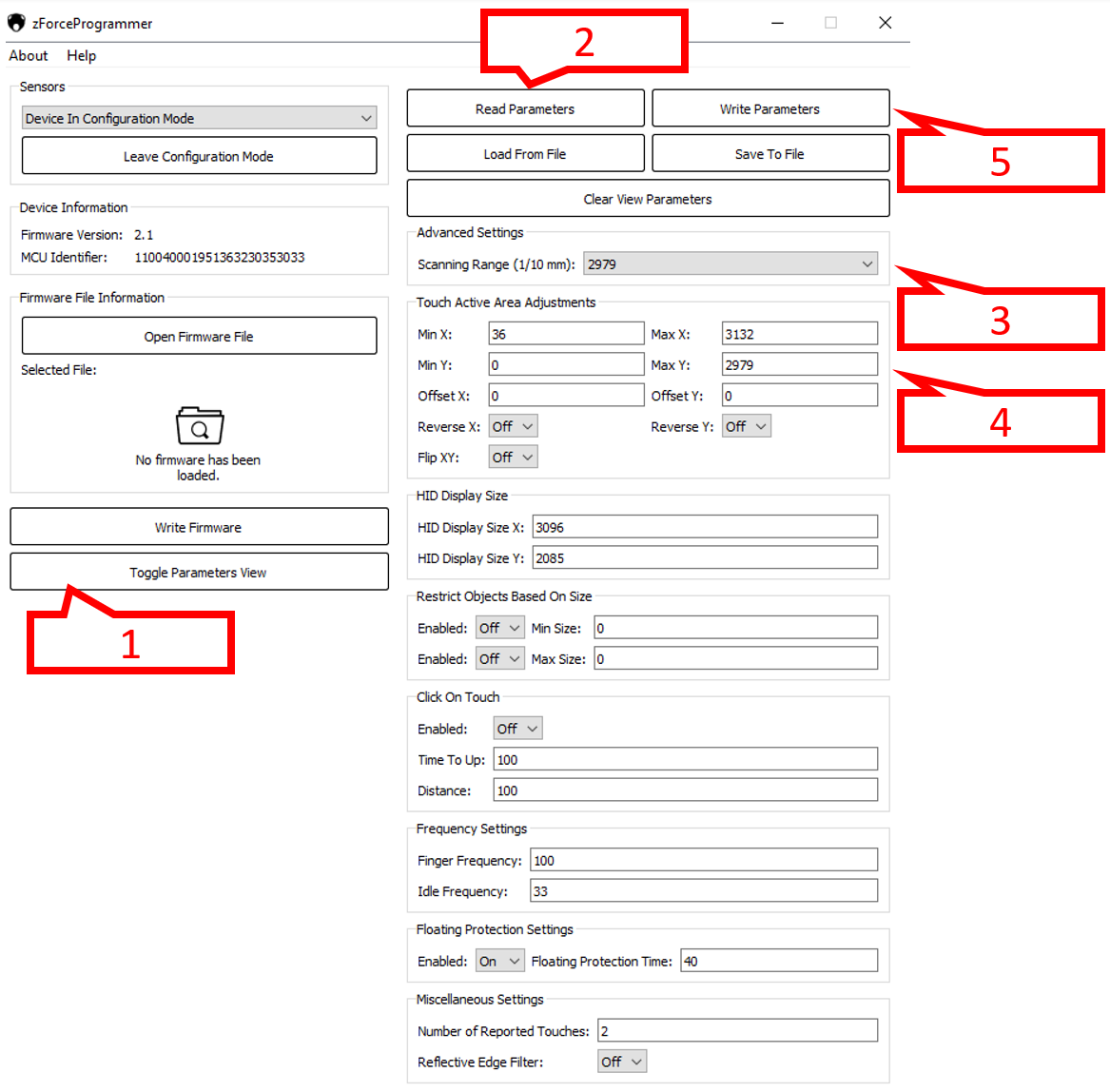Click Leave Configuration Mode button

pyautogui.click(x=199, y=156)
